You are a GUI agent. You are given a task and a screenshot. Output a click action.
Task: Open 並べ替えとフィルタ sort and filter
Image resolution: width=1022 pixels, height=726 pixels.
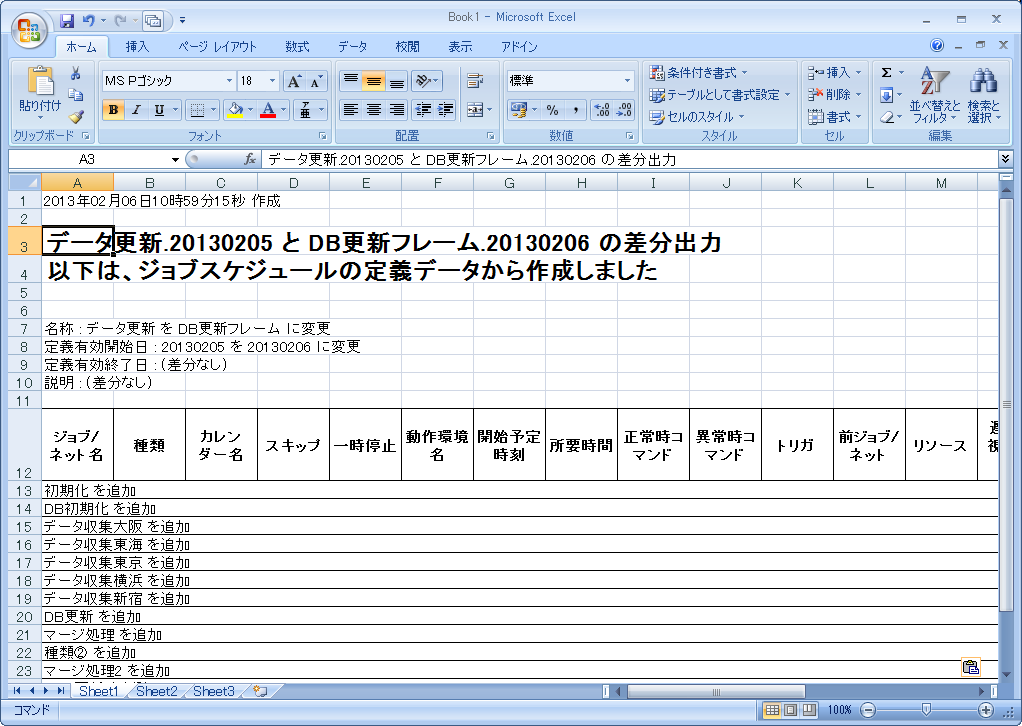click(935, 95)
